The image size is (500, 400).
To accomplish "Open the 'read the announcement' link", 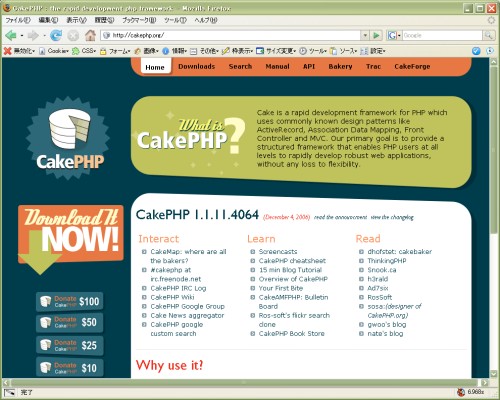I will click(340, 217).
